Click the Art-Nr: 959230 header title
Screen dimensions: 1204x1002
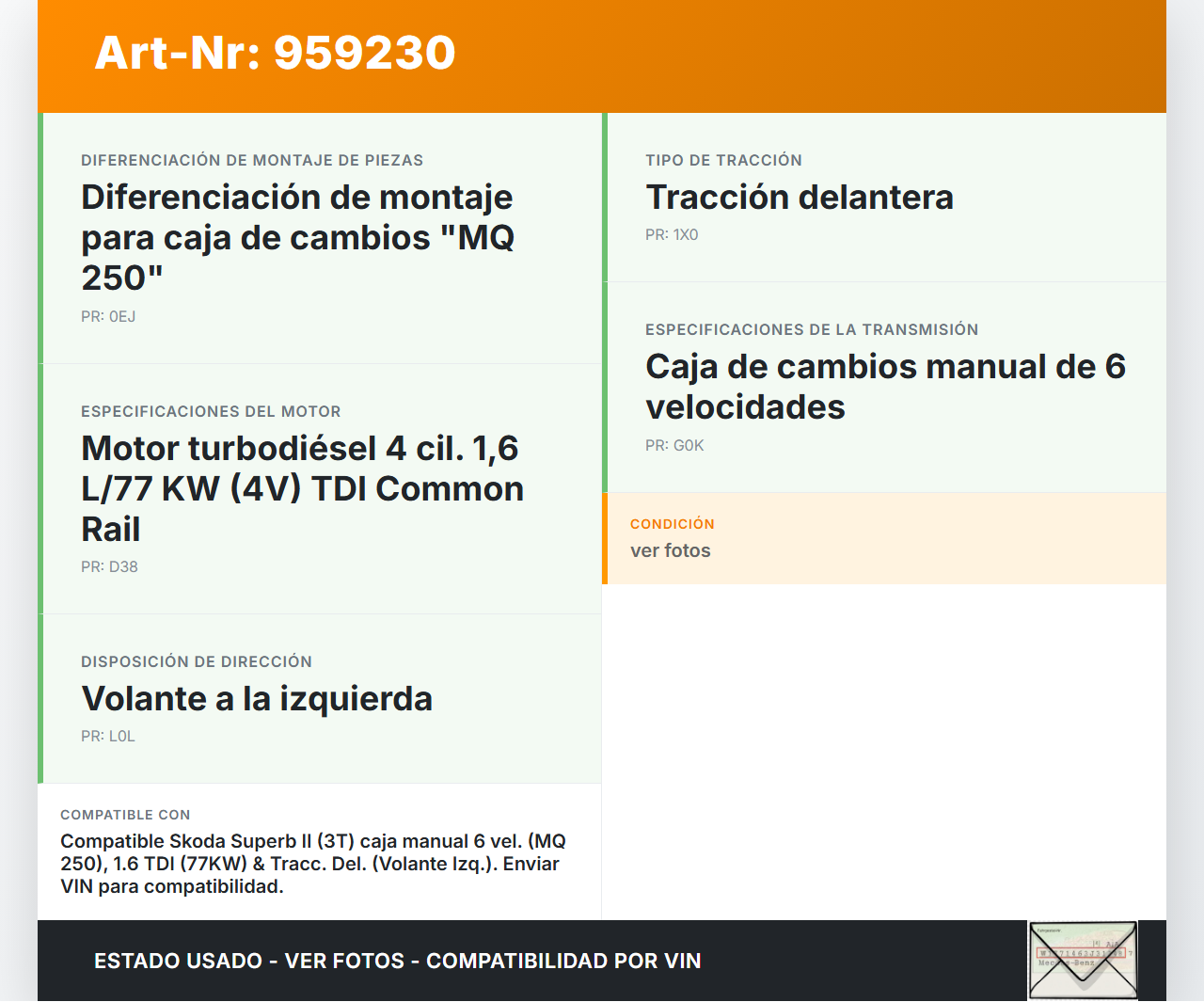275,53
